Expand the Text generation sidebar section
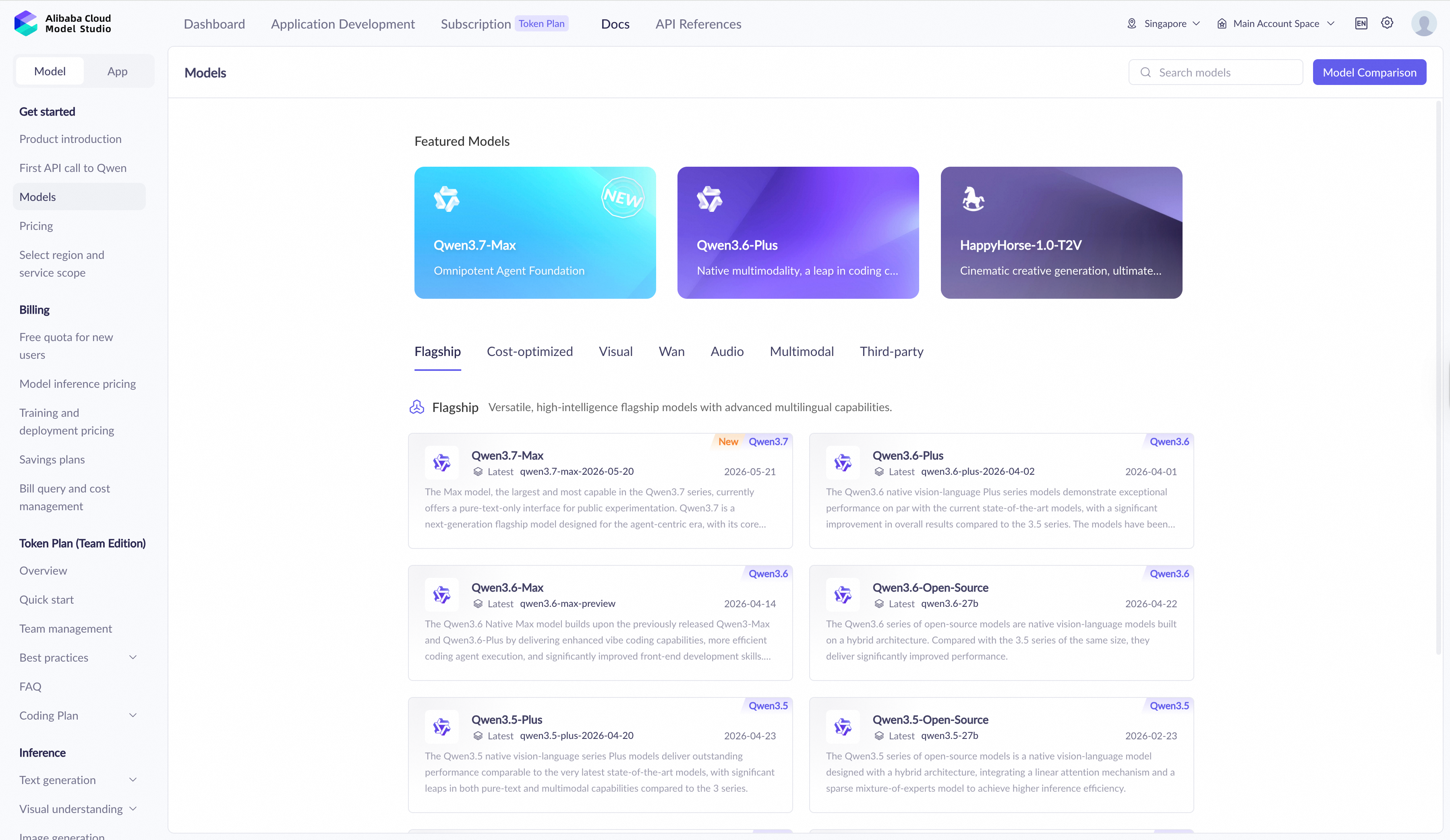Viewport: 1450px width, 840px height. pyautogui.click(x=133, y=780)
